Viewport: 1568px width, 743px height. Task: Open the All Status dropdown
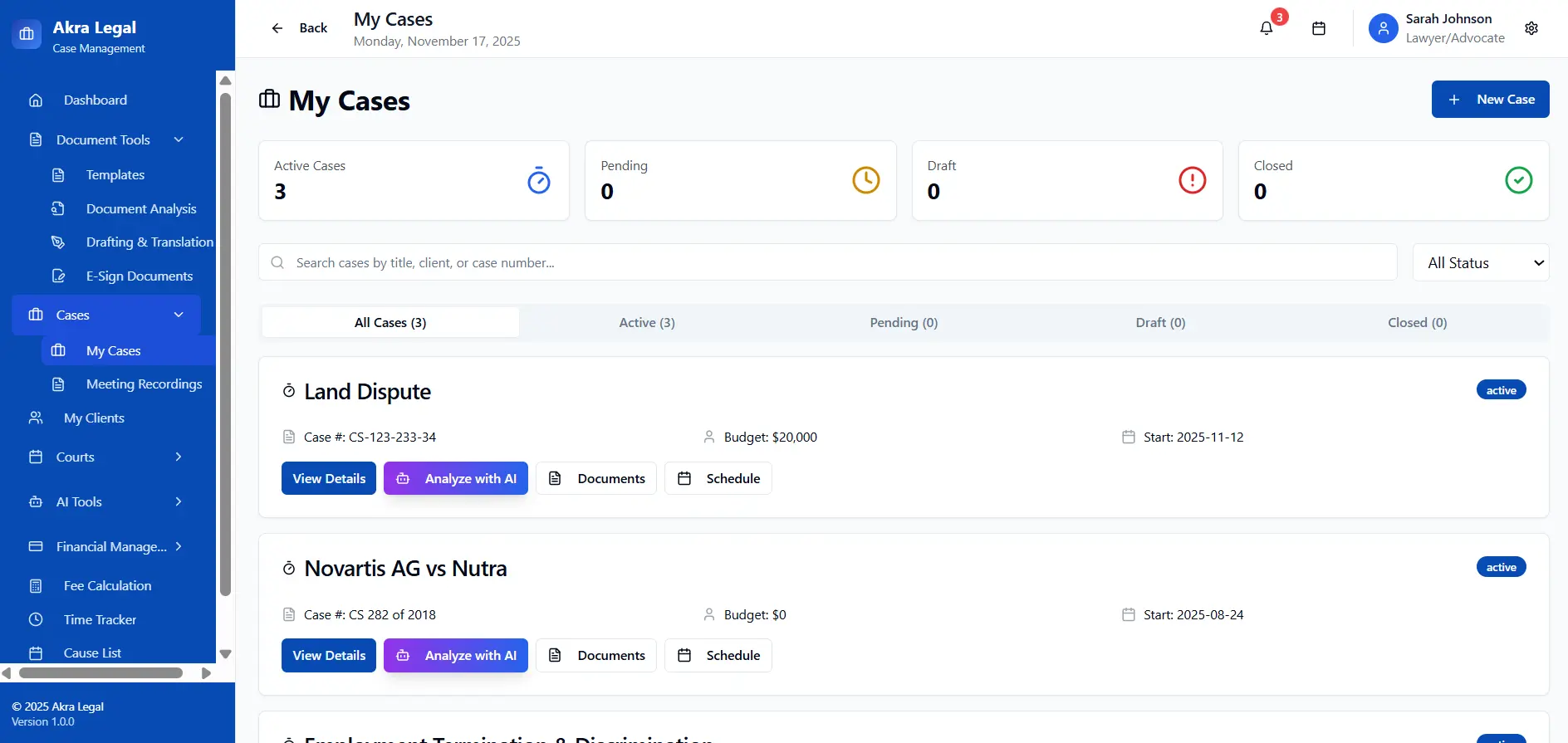(1480, 263)
